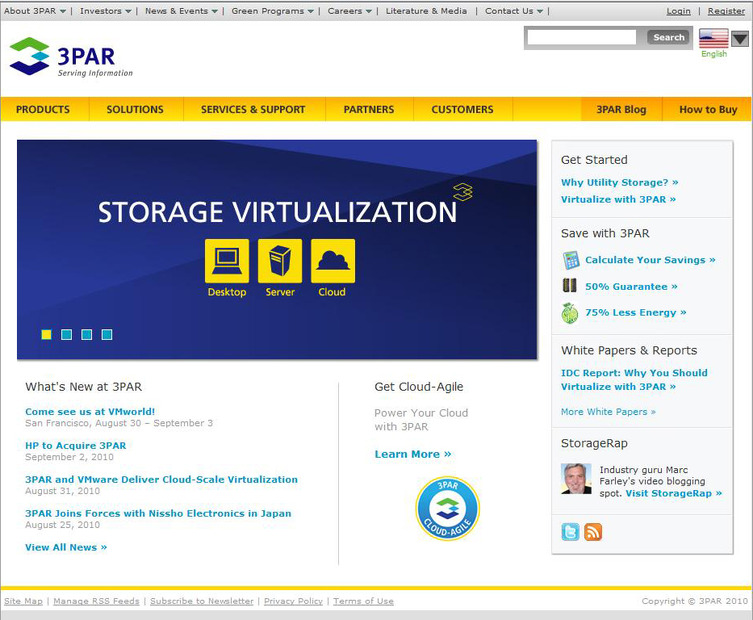This screenshot has width=753, height=620.
Task: Click the Register link
Action: click(x=726, y=11)
